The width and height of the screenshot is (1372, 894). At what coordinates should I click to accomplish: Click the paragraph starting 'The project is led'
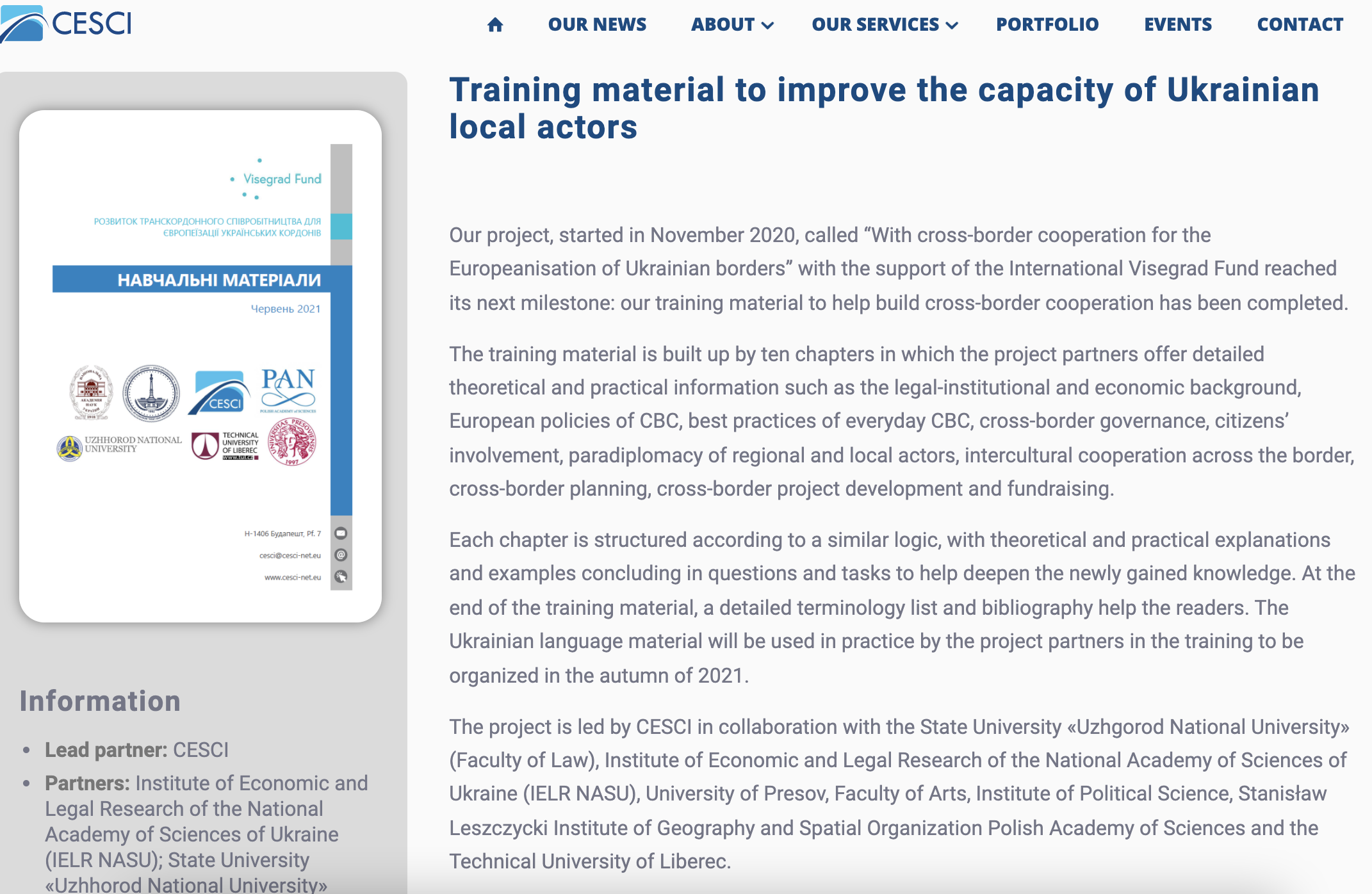899,794
